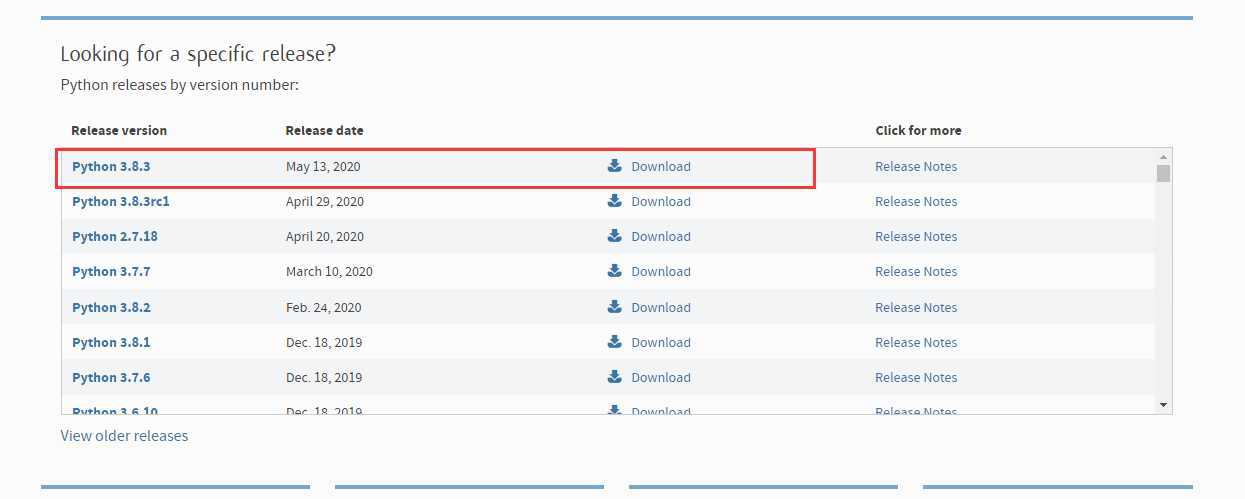Click the Click for more column header

pyautogui.click(x=918, y=131)
